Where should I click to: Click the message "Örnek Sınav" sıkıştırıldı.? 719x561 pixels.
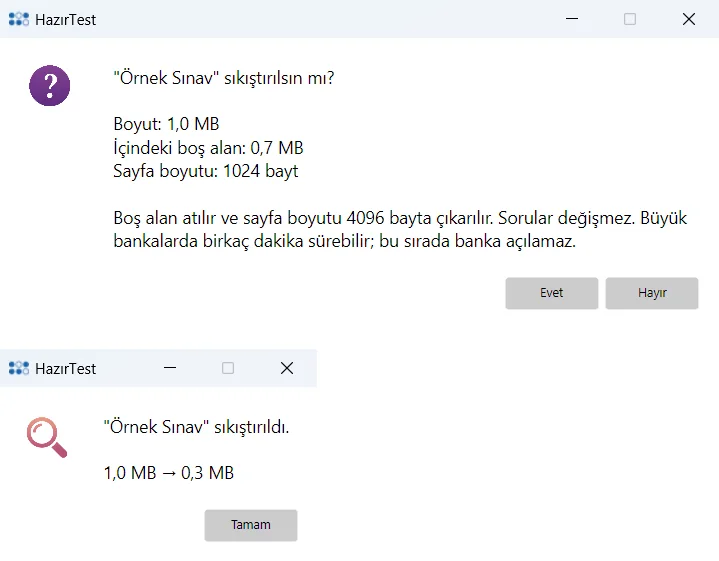click(196, 427)
